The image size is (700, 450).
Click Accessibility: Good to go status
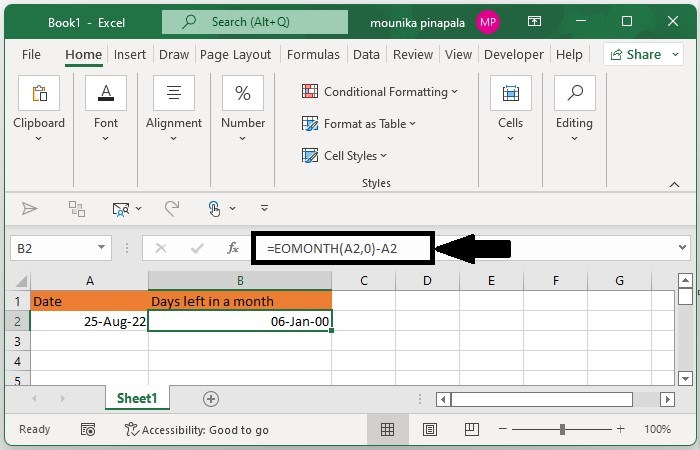pos(197,429)
